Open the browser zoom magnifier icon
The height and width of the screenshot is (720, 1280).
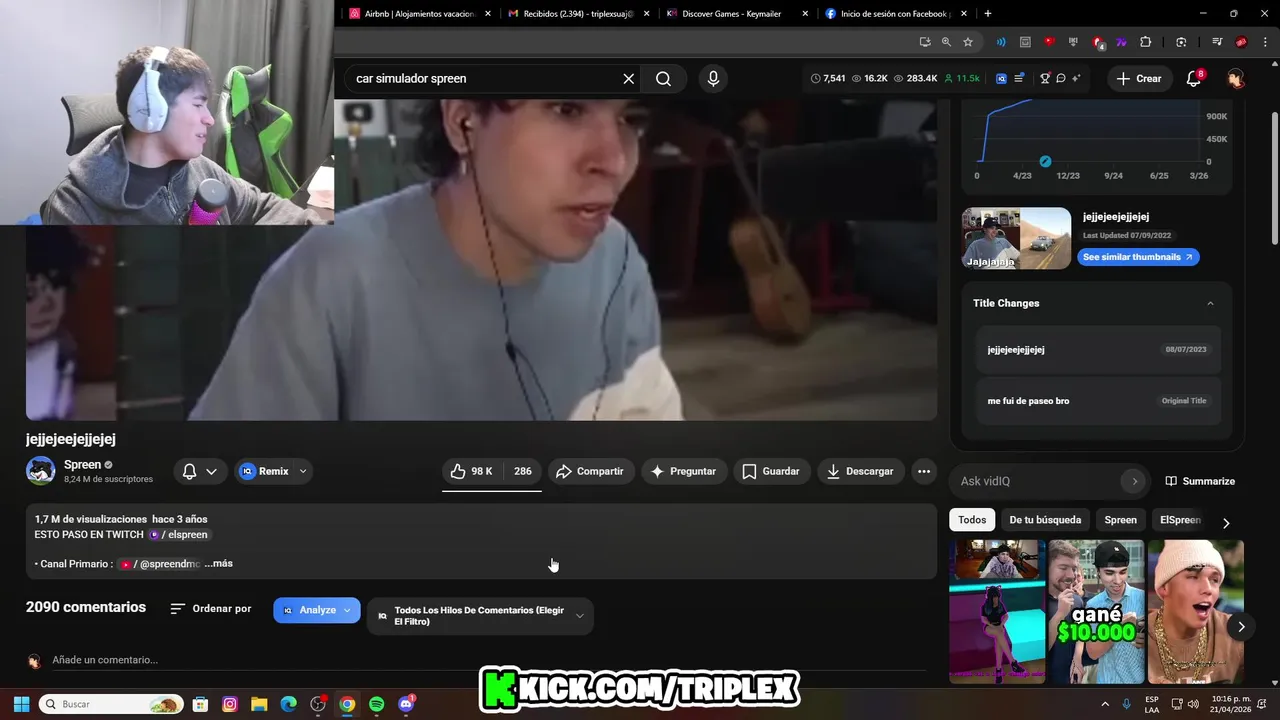[x=946, y=42]
